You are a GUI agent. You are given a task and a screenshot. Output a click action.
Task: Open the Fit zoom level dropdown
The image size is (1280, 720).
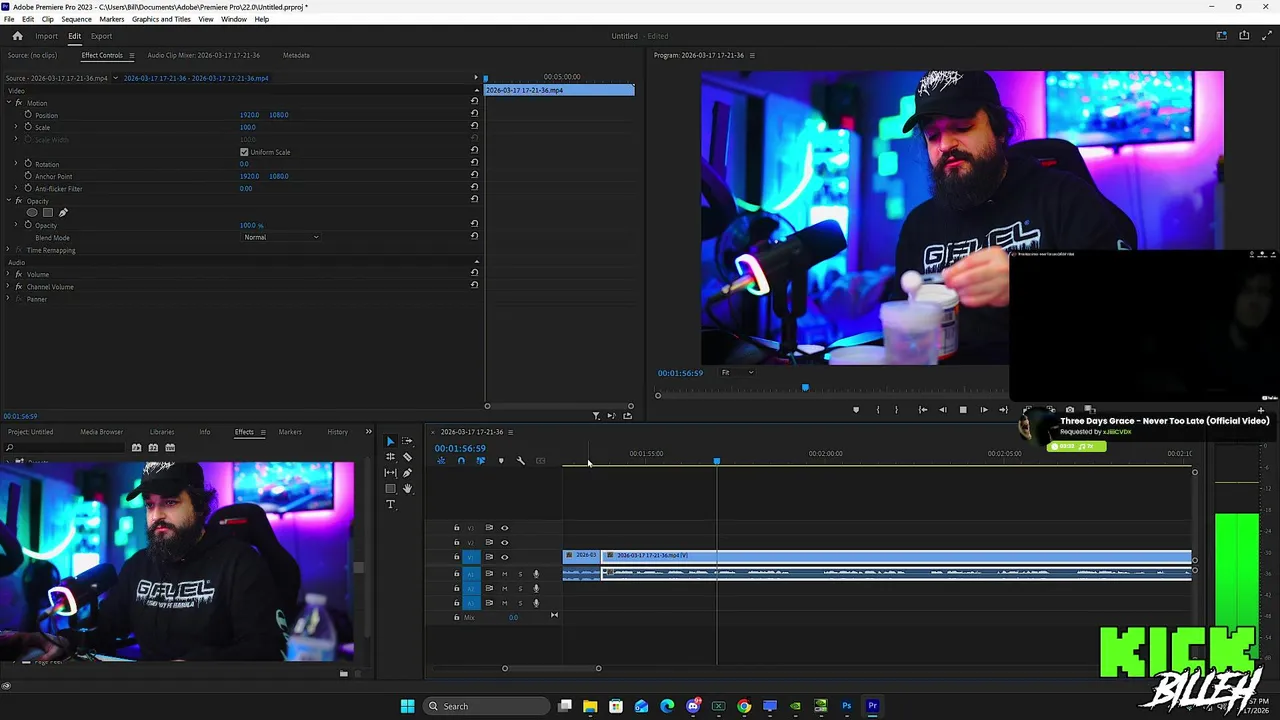coord(738,373)
